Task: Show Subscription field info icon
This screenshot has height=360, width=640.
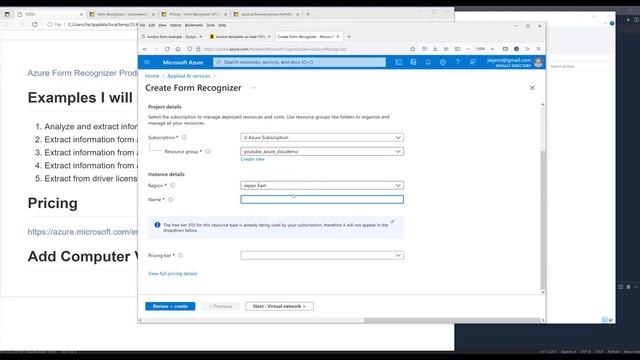Action: [x=184, y=138]
